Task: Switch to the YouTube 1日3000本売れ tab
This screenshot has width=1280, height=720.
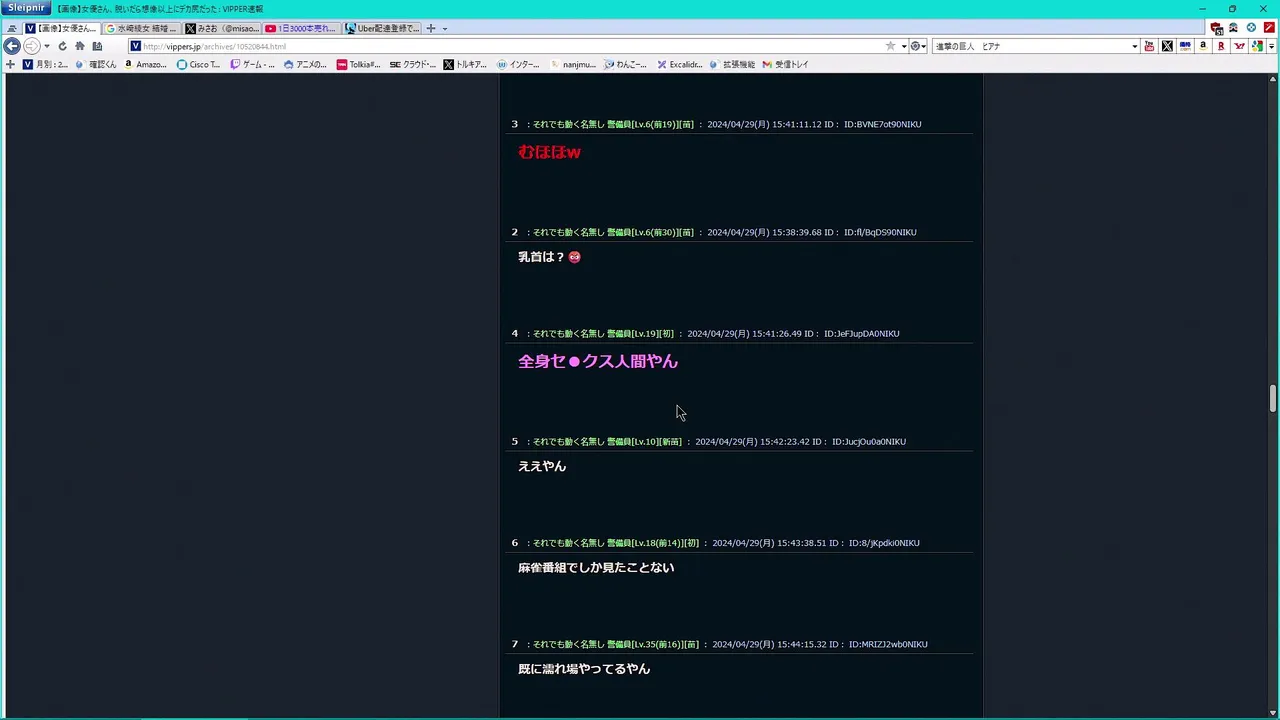Action: pos(301,28)
